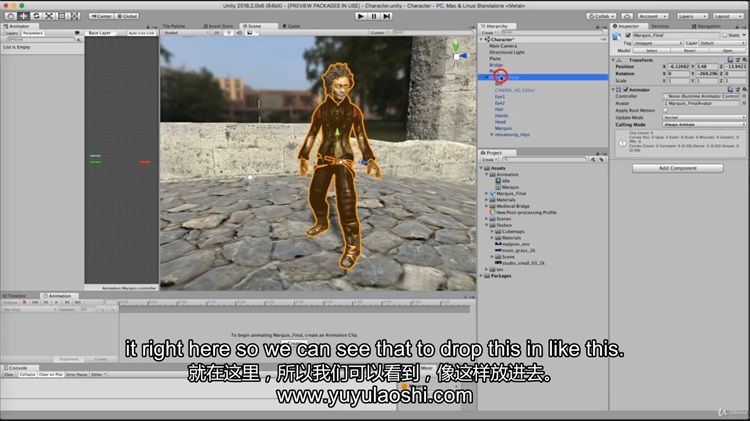Screen dimensions: 750x421
Task: Toggle the Center pivot mode button
Action: tap(101, 16)
